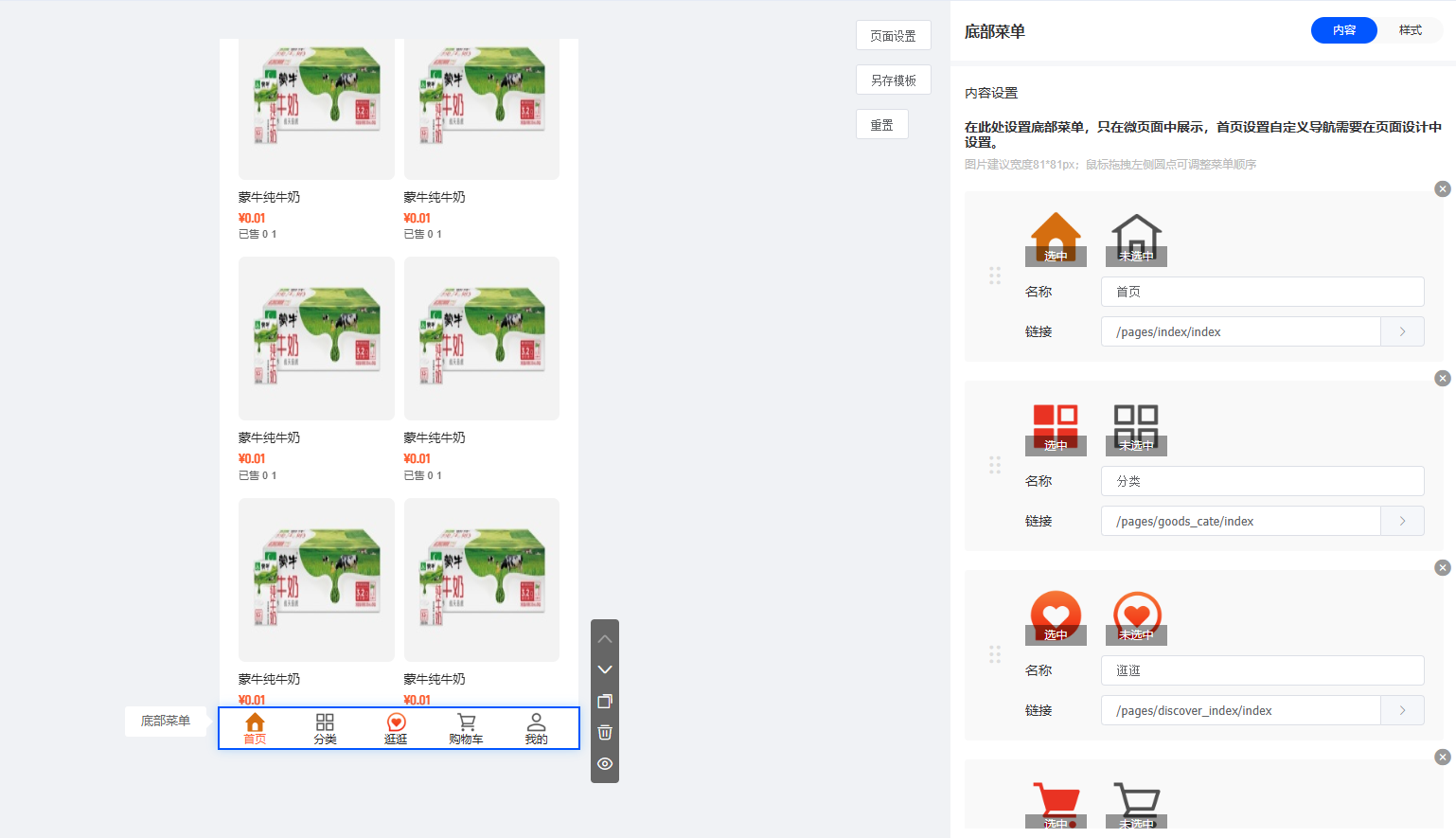Click the 内容设置 section title
The image size is (1456, 838).
click(x=991, y=93)
